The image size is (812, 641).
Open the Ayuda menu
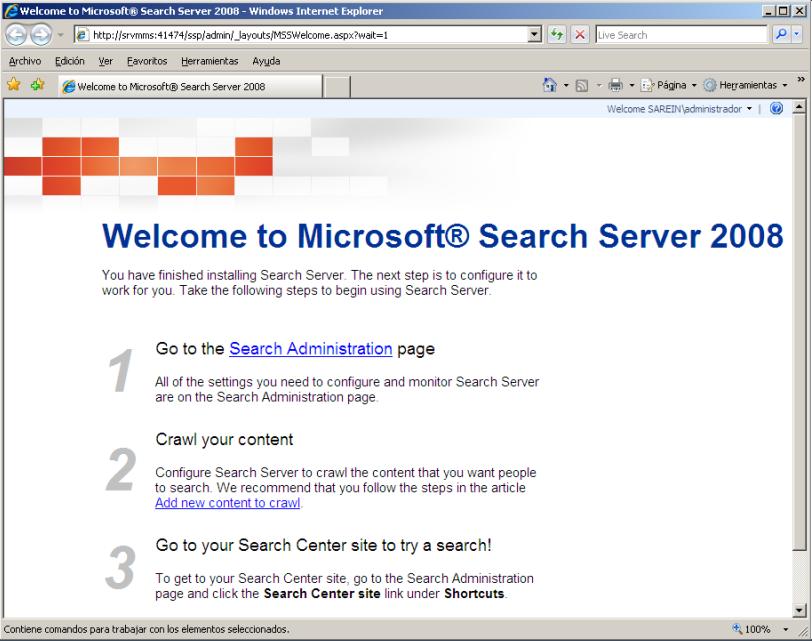266,61
